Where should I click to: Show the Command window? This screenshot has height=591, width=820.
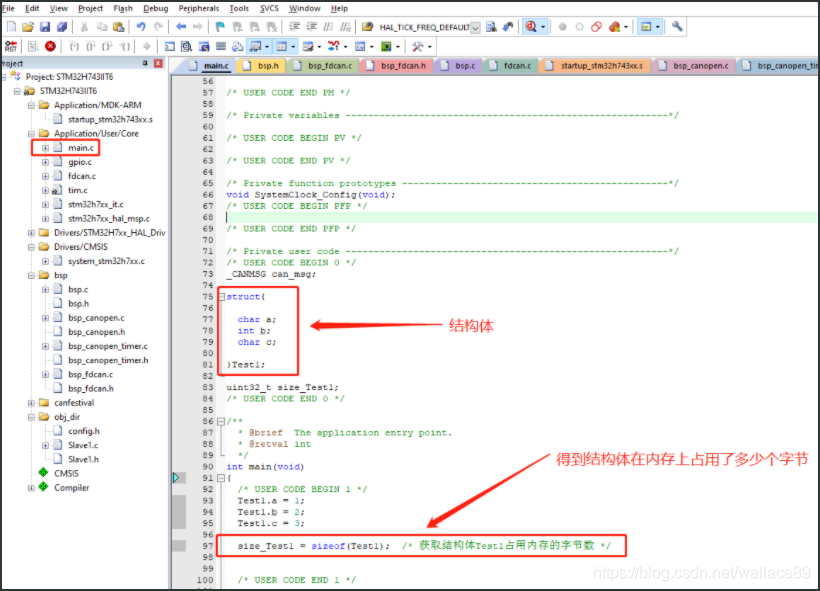click(169, 47)
